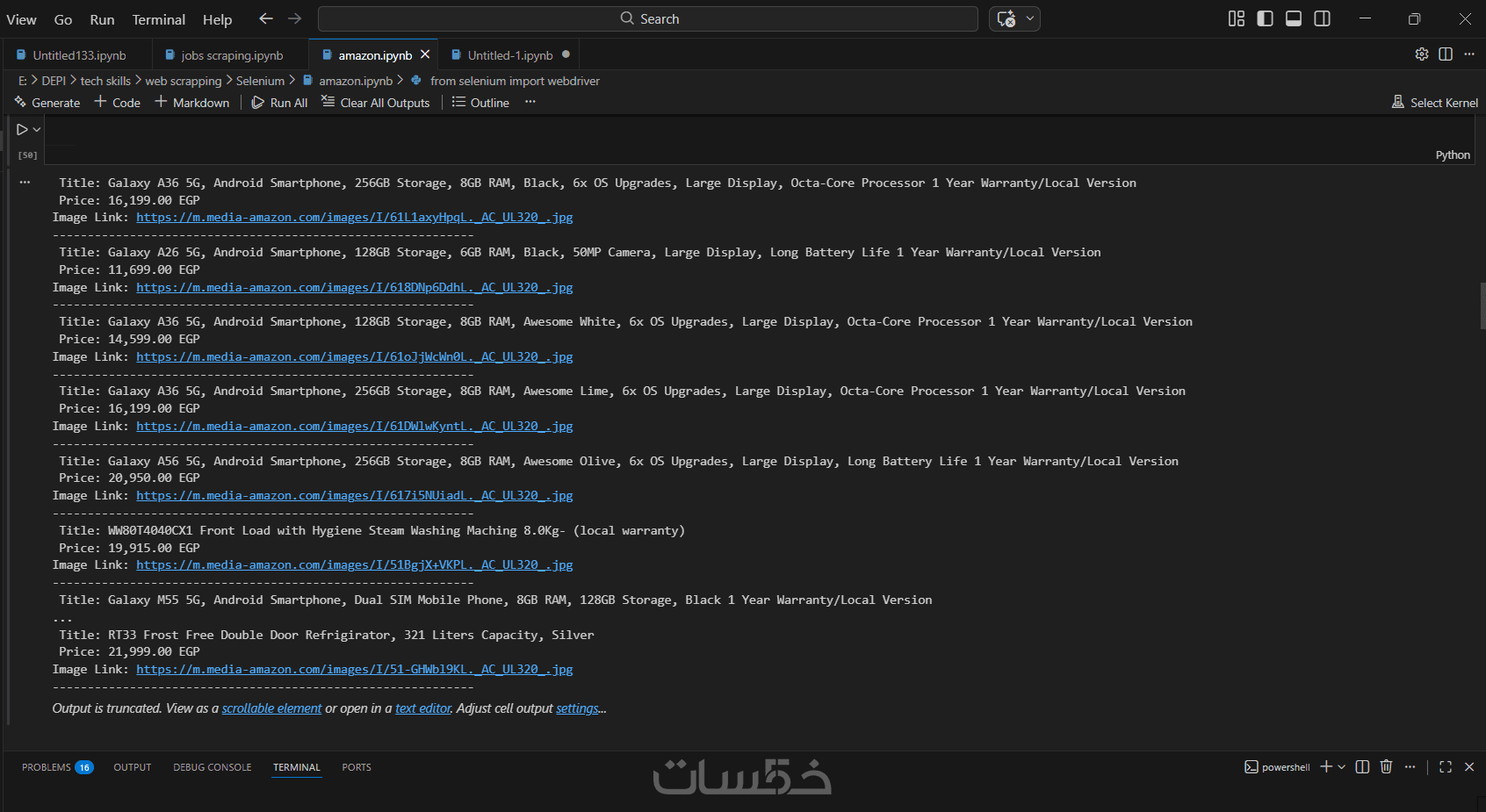Open the 617i5NUiadL image link

(x=354, y=495)
